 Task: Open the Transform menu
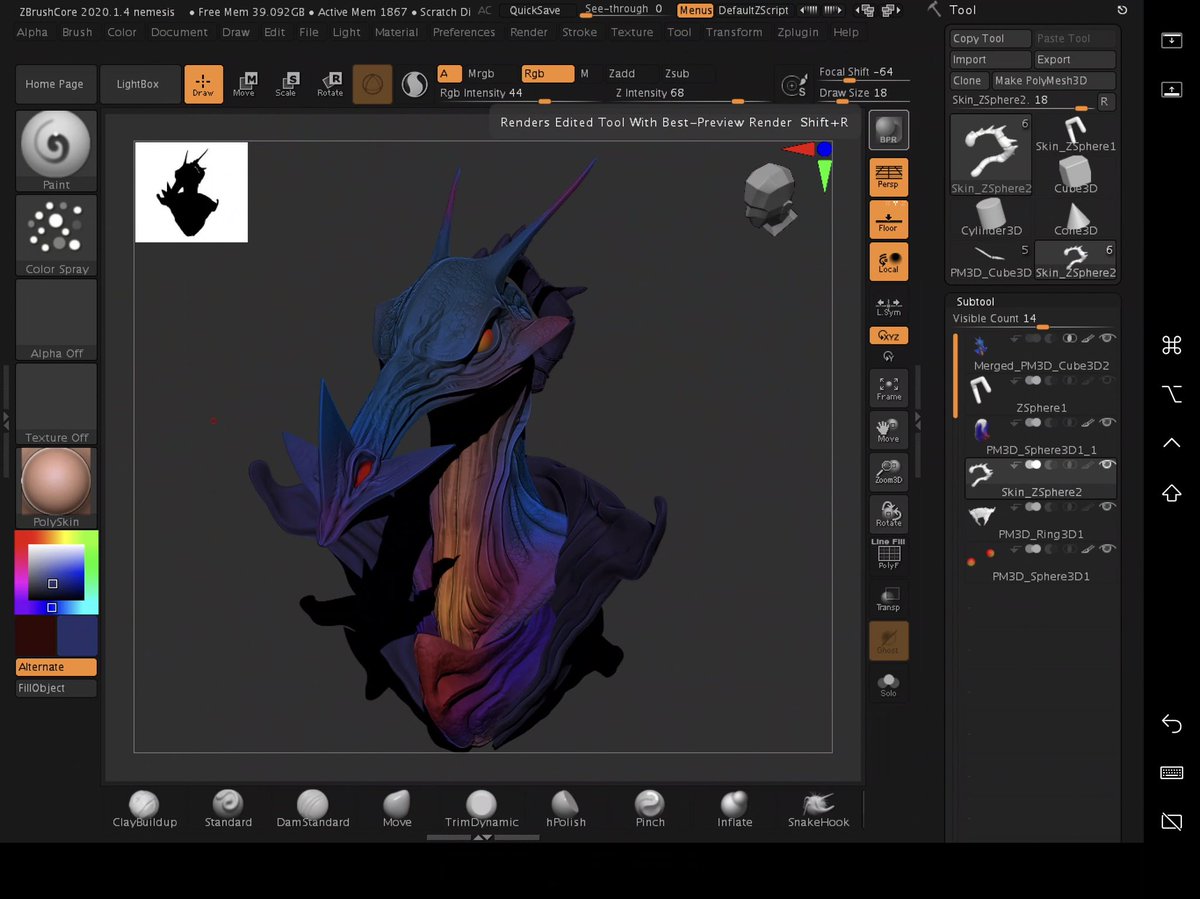[733, 32]
